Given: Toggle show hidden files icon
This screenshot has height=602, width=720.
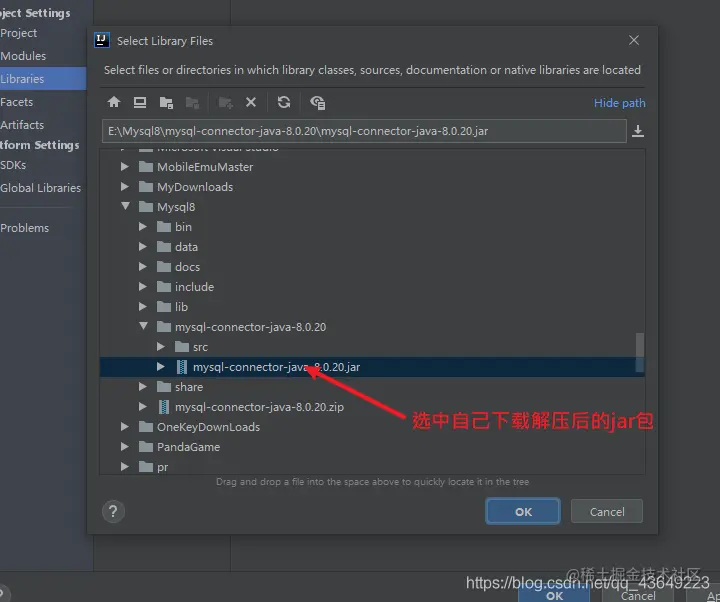Looking at the screenshot, I should pyautogui.click(x=317, y=102).
